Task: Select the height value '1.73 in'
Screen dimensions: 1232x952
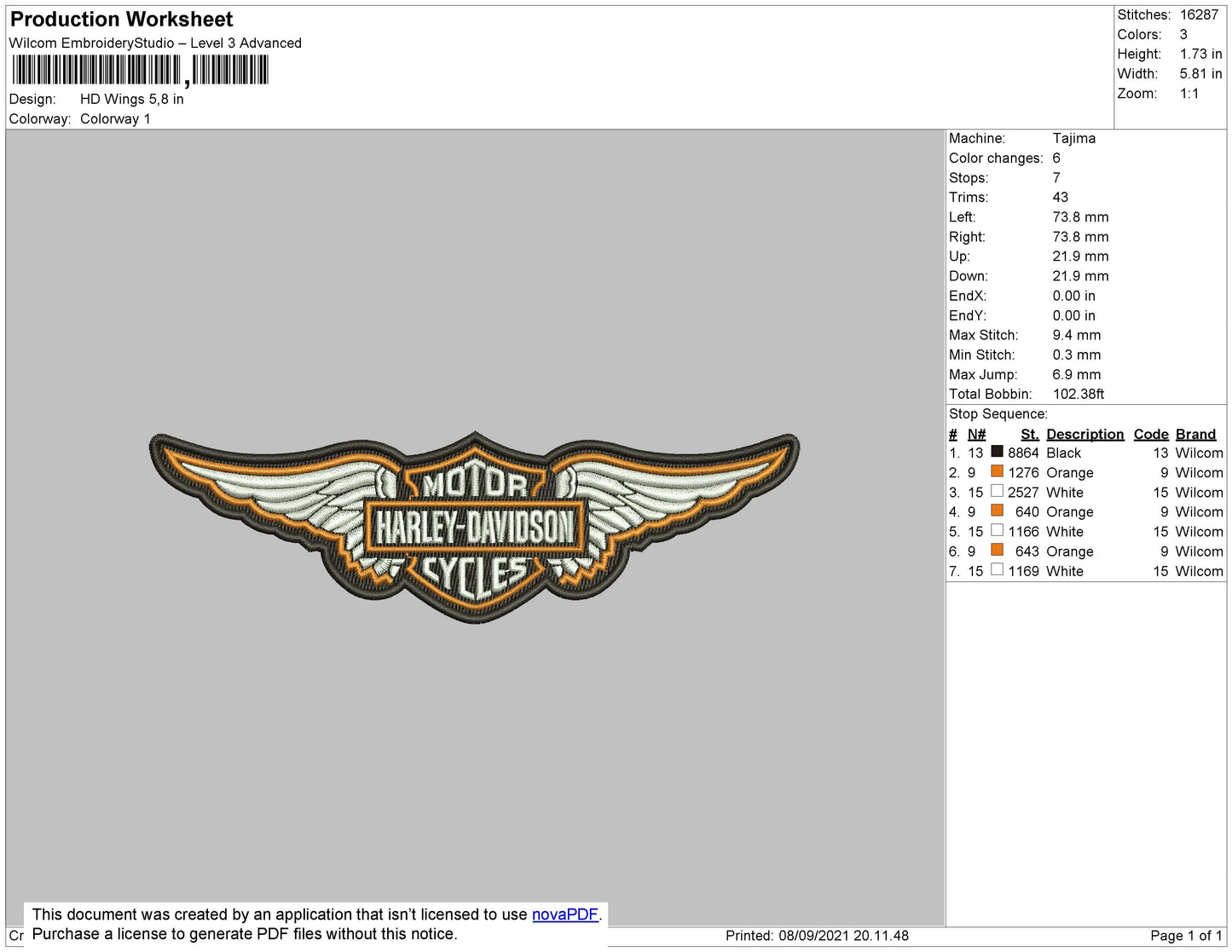Action: tap(1200, 54)
